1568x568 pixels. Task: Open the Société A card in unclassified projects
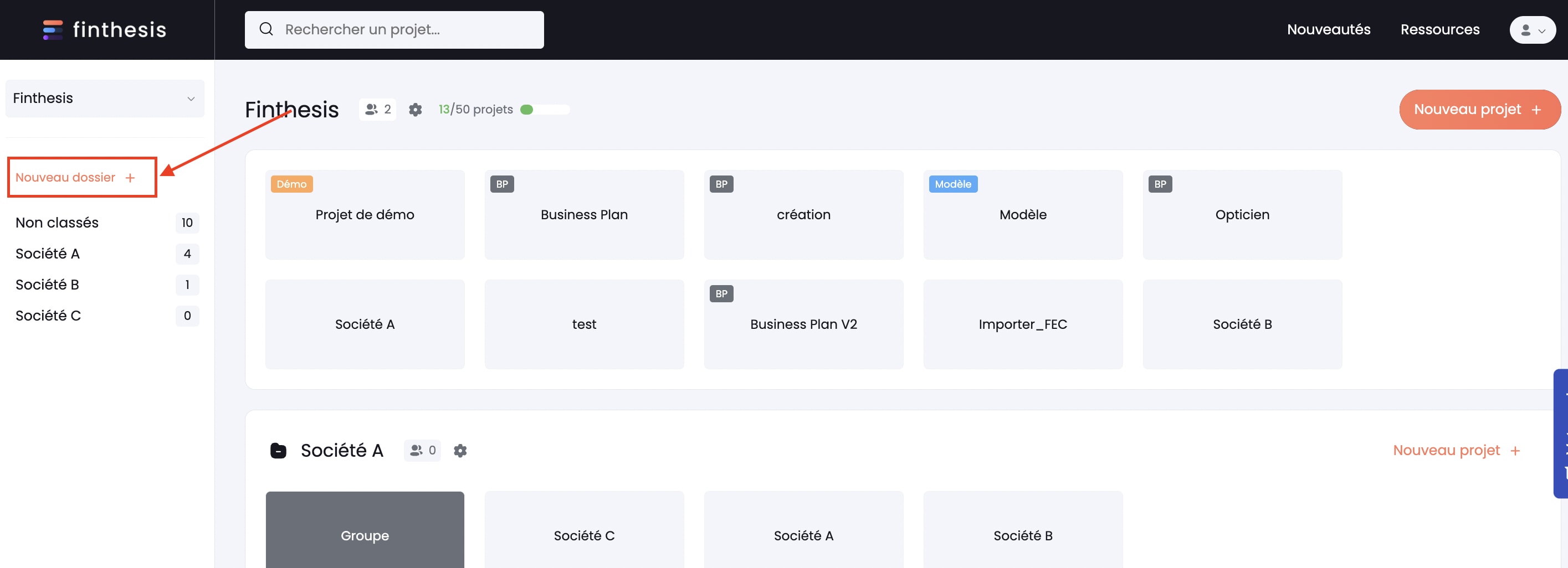pyautogui.click(x=365, y=324)
